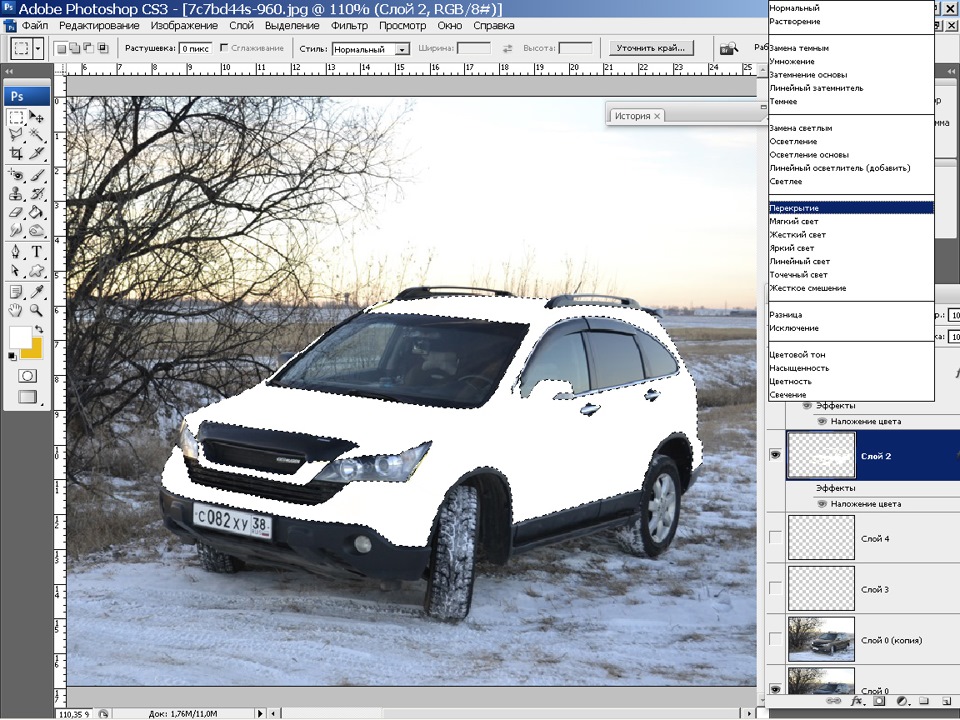960x720 pixels.
Task: Select the Slice tool
Action: pyautogui.click(x=37, y=153)
